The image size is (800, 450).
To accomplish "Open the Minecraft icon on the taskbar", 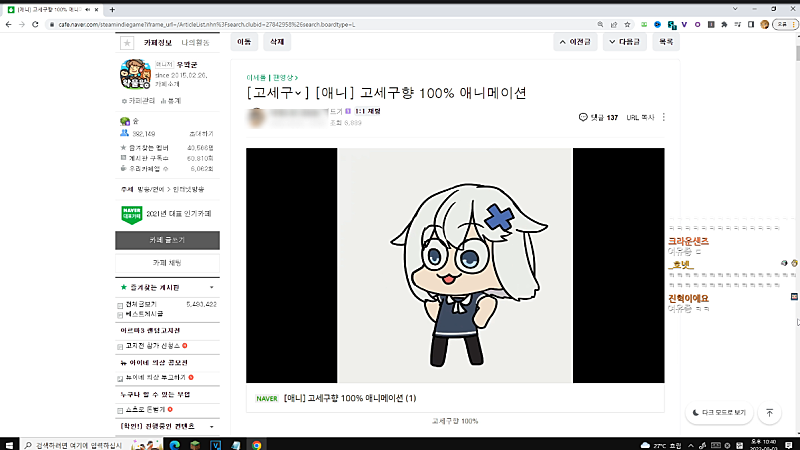I will pos(195,445).
